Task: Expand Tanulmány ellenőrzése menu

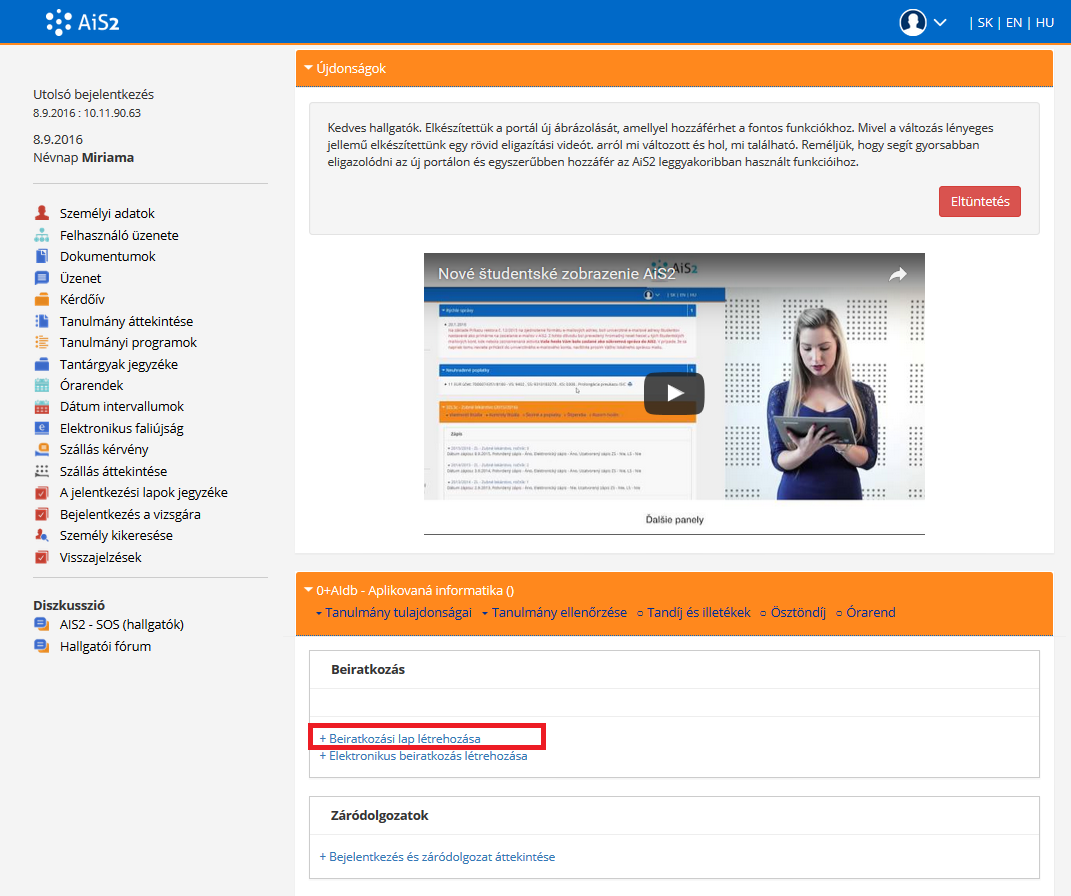Action: (x=553, y=612)
